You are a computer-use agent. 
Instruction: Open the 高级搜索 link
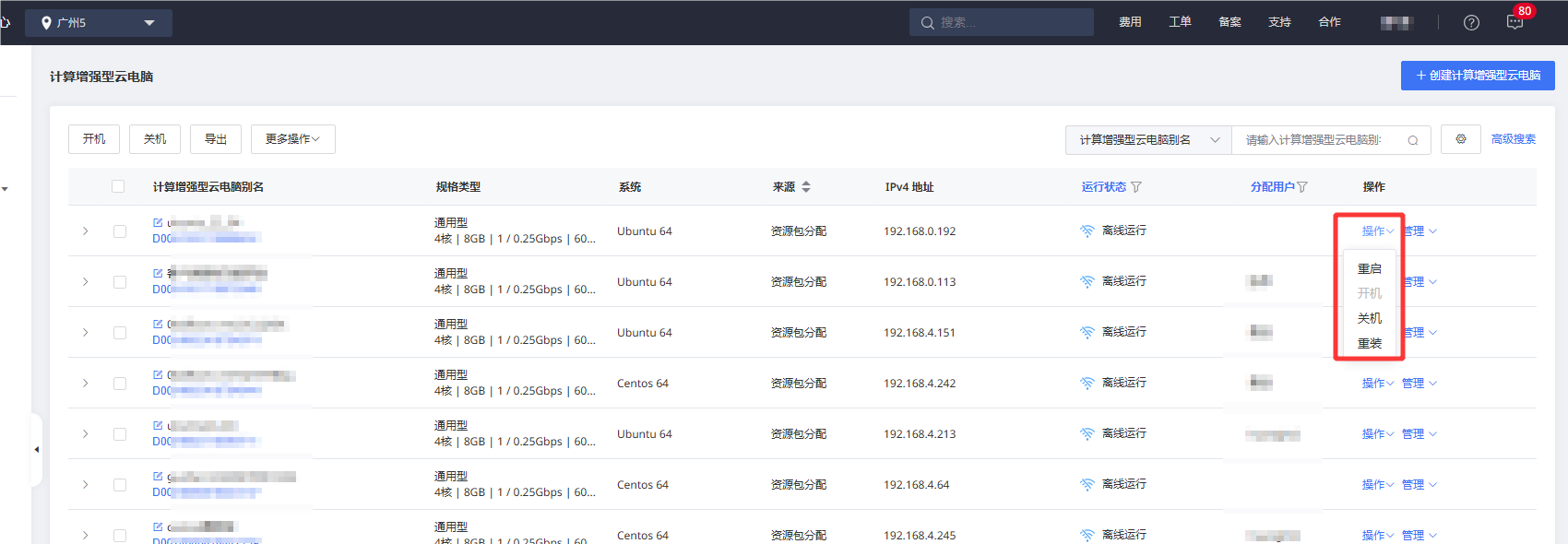[x=1513, y=139]
